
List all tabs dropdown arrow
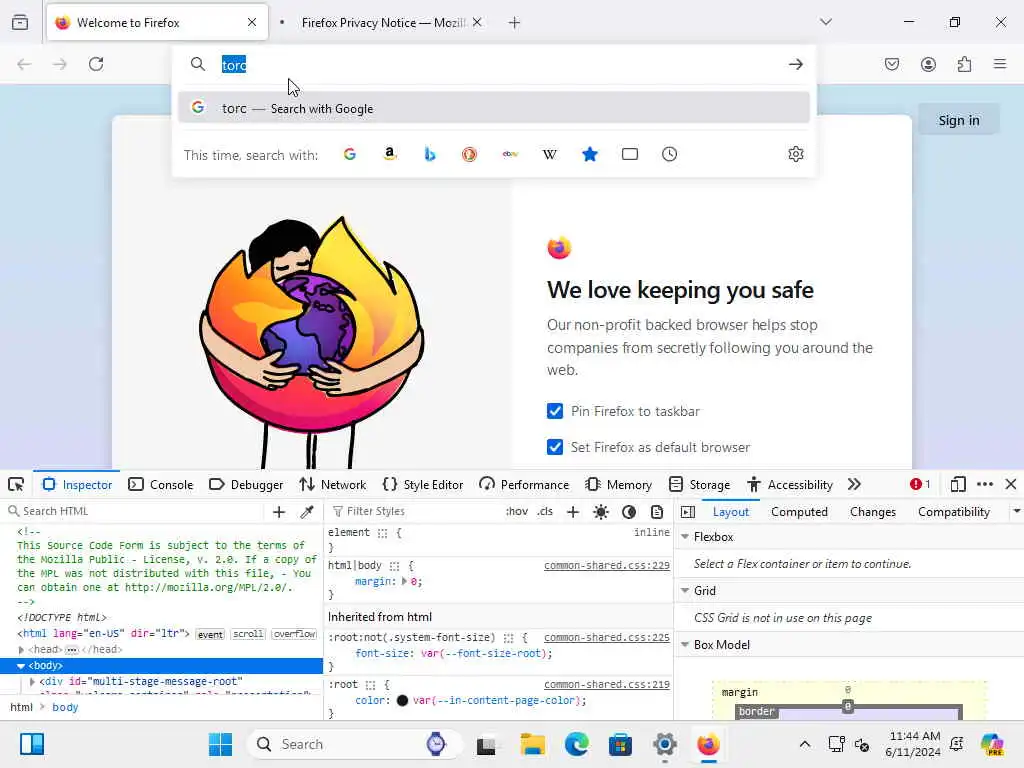click(x=826, y=22)
